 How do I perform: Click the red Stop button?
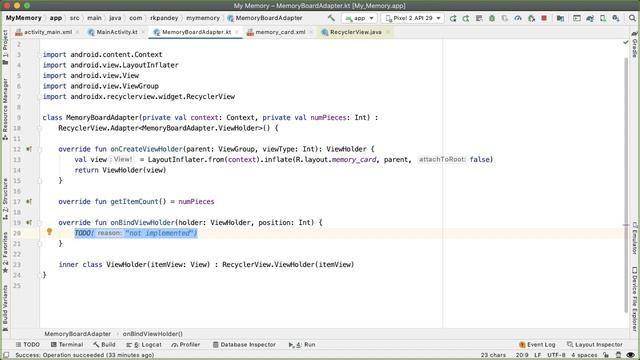544,18
